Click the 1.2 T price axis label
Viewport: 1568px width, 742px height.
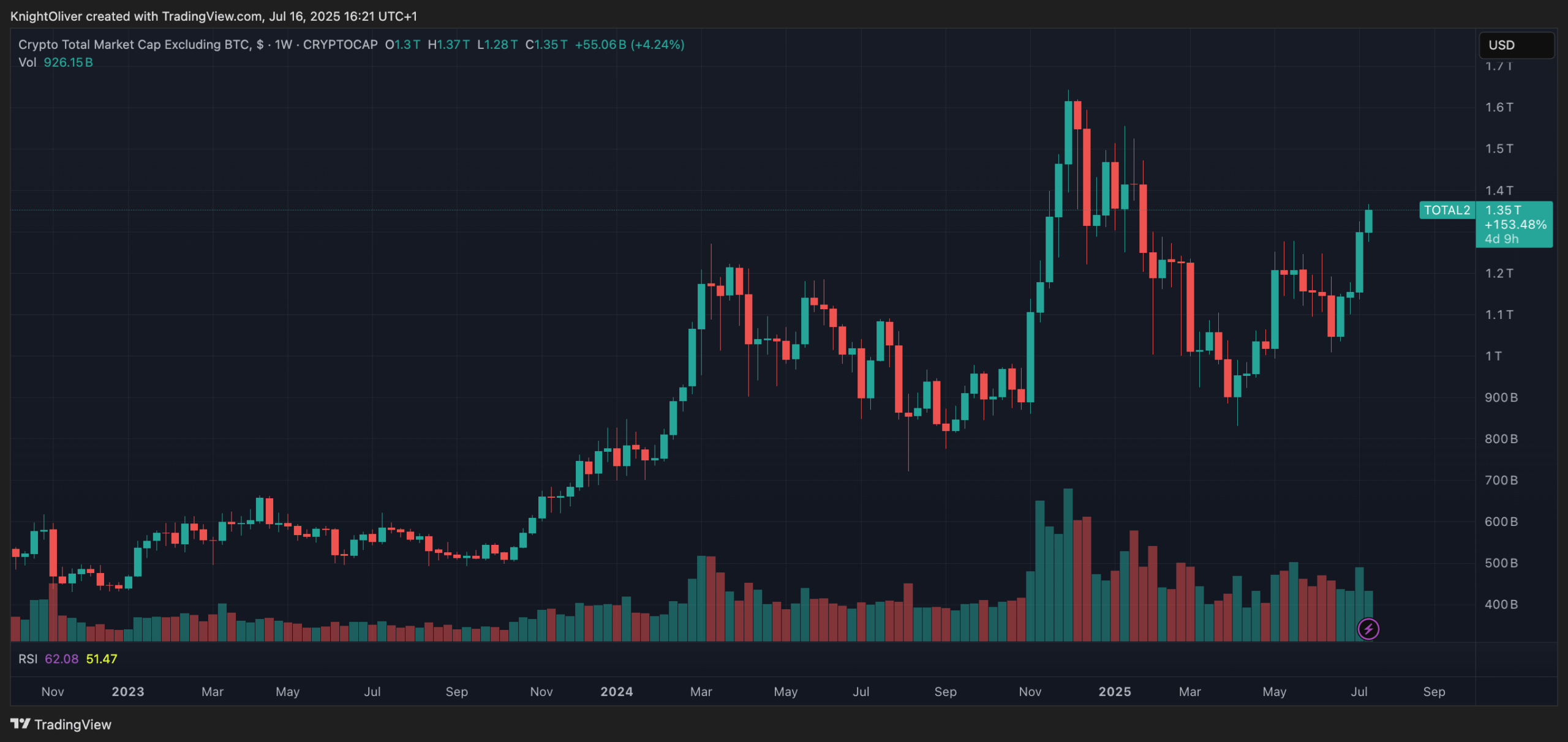pos(1499,273)
